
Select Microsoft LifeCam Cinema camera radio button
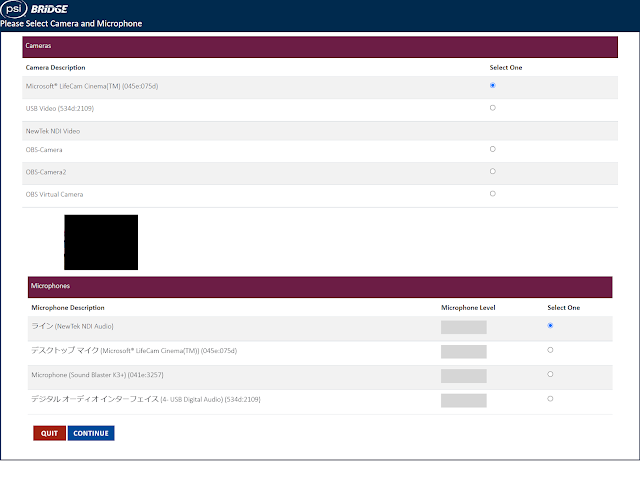click(x=493, y=85)
